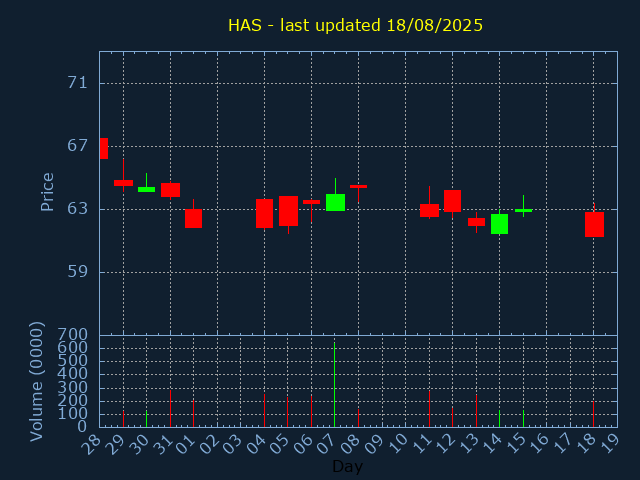Select the red candlestick for day 29
Screen dimensions: 640x480
tap(123, 183)
